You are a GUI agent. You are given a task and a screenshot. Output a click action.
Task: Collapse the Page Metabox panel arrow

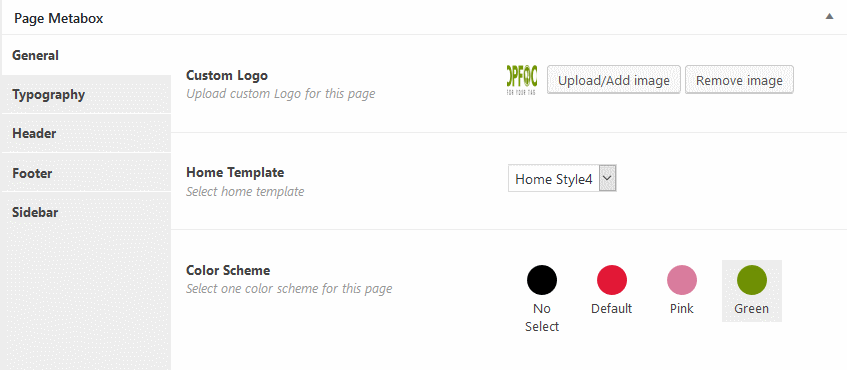(x=829, y=17)
